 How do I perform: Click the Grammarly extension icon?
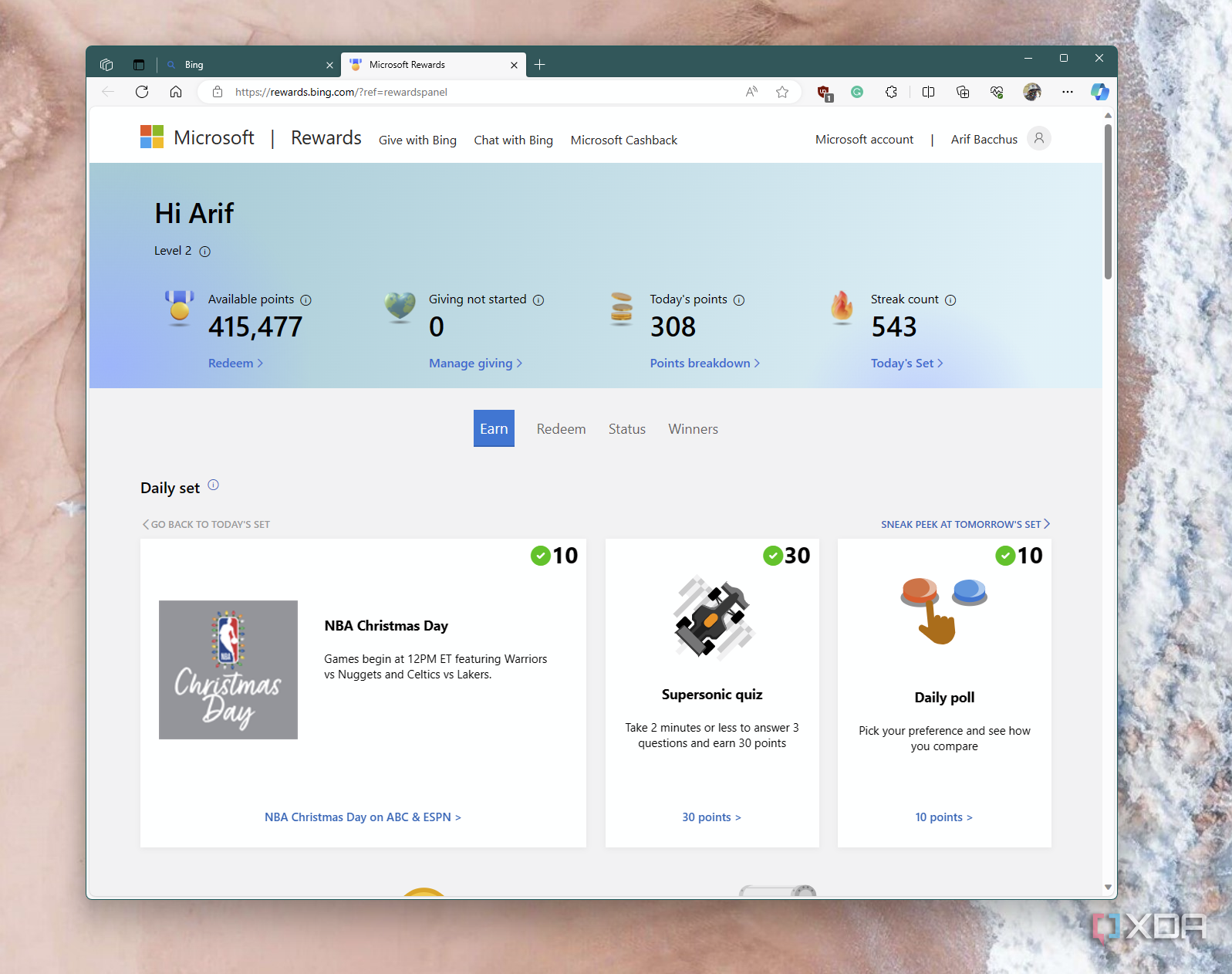click(x=857, y=92)
